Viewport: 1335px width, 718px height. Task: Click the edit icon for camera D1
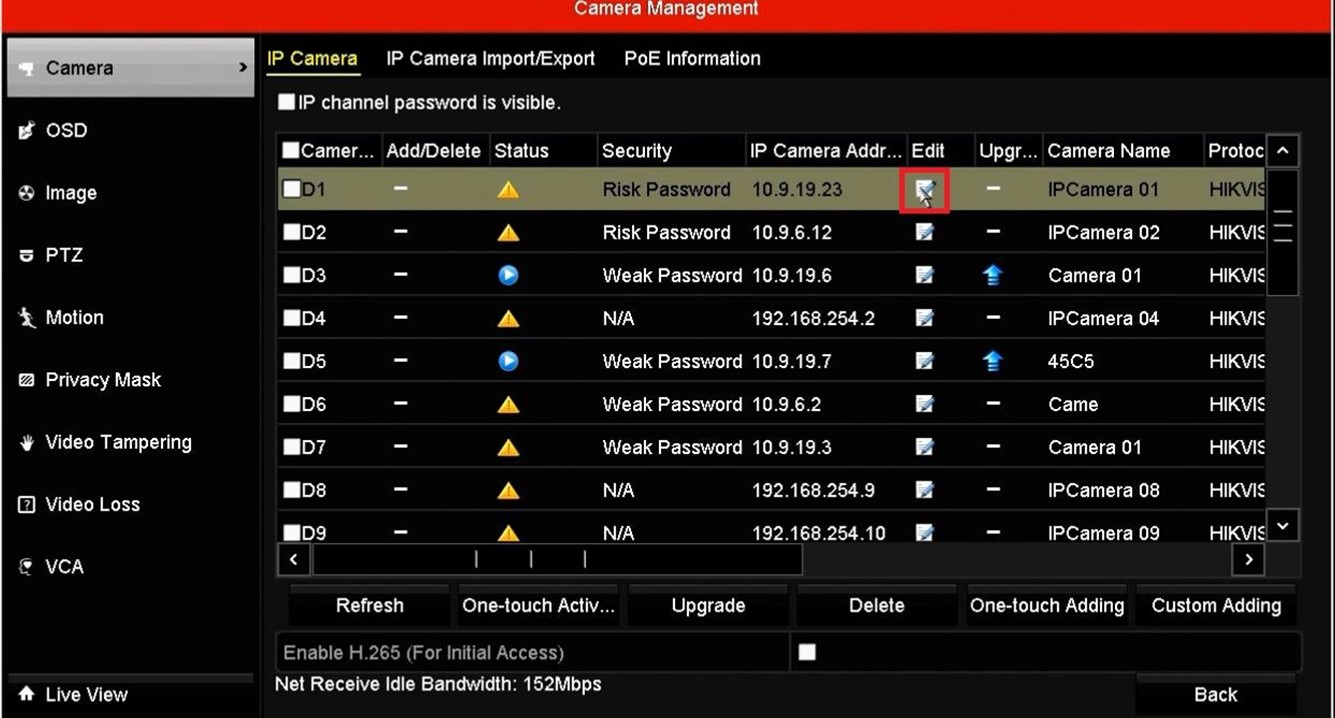(x=925, y=190)
